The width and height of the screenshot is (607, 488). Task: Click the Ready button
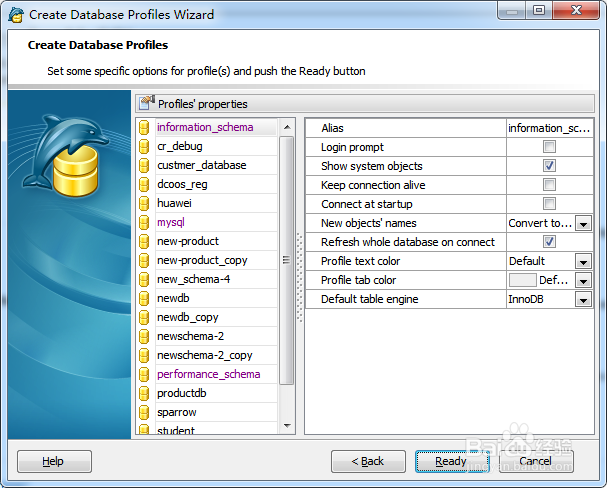click(452, 461)
